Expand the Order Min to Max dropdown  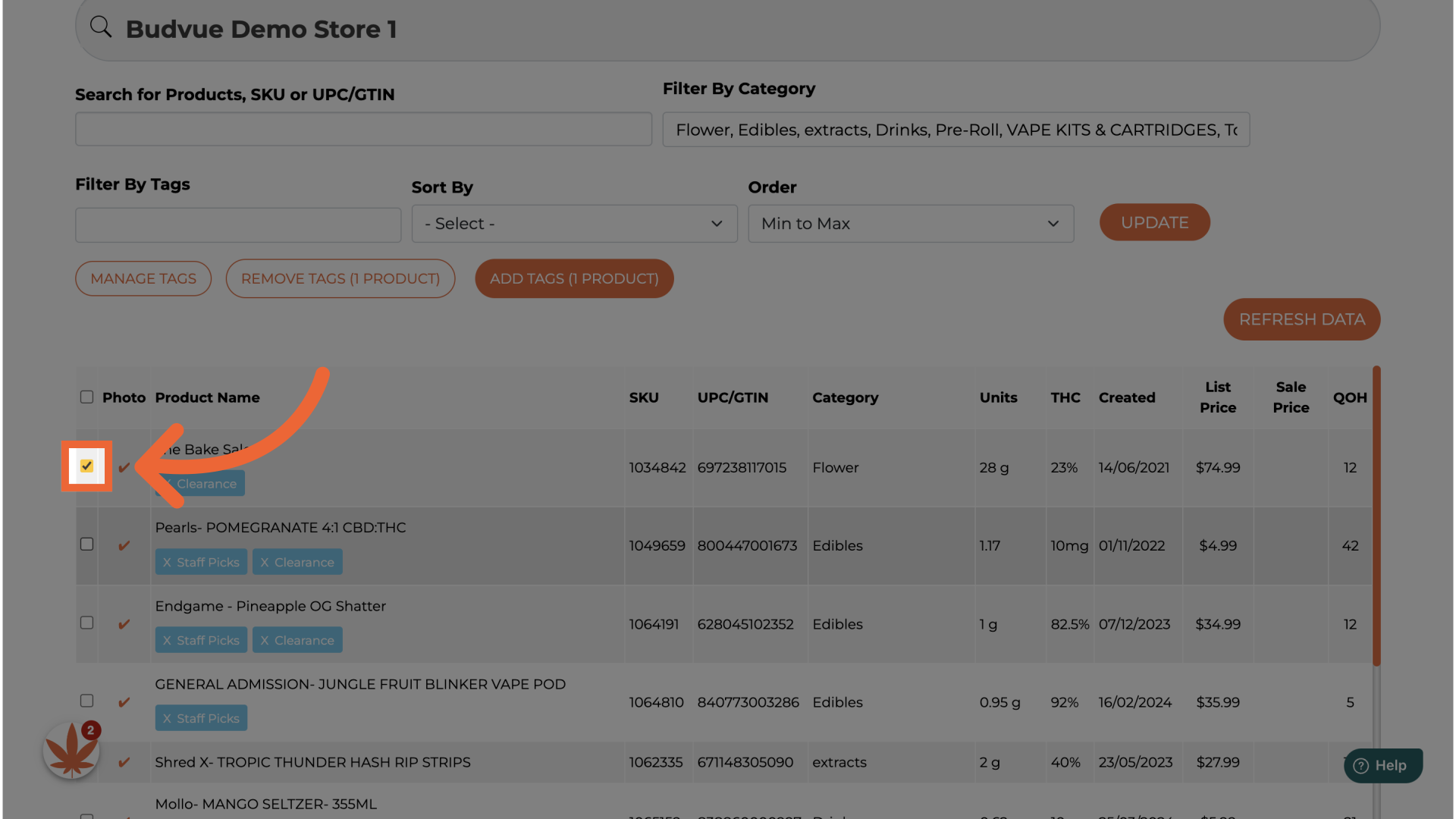[910, 224]
